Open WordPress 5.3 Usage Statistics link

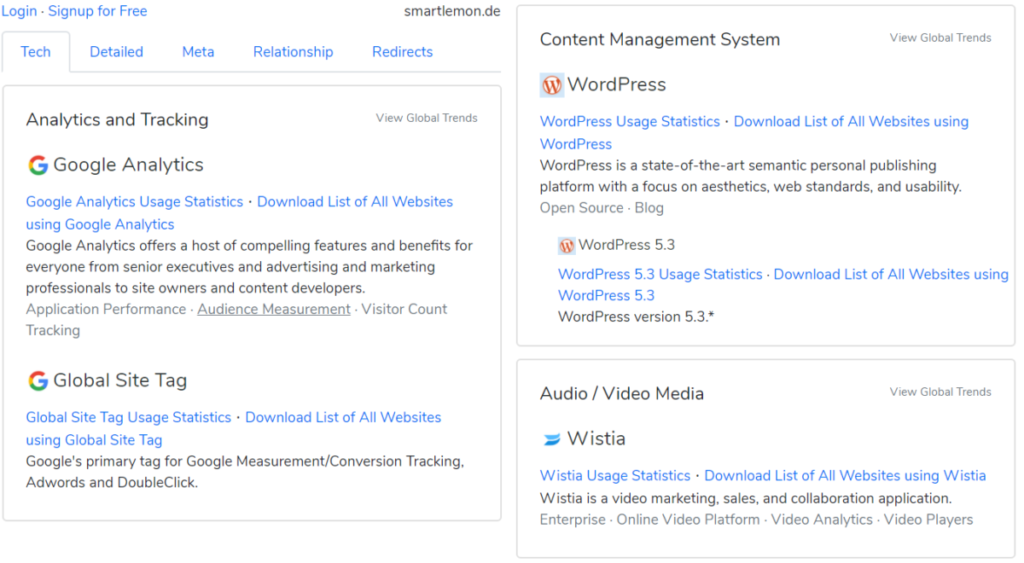660,274
